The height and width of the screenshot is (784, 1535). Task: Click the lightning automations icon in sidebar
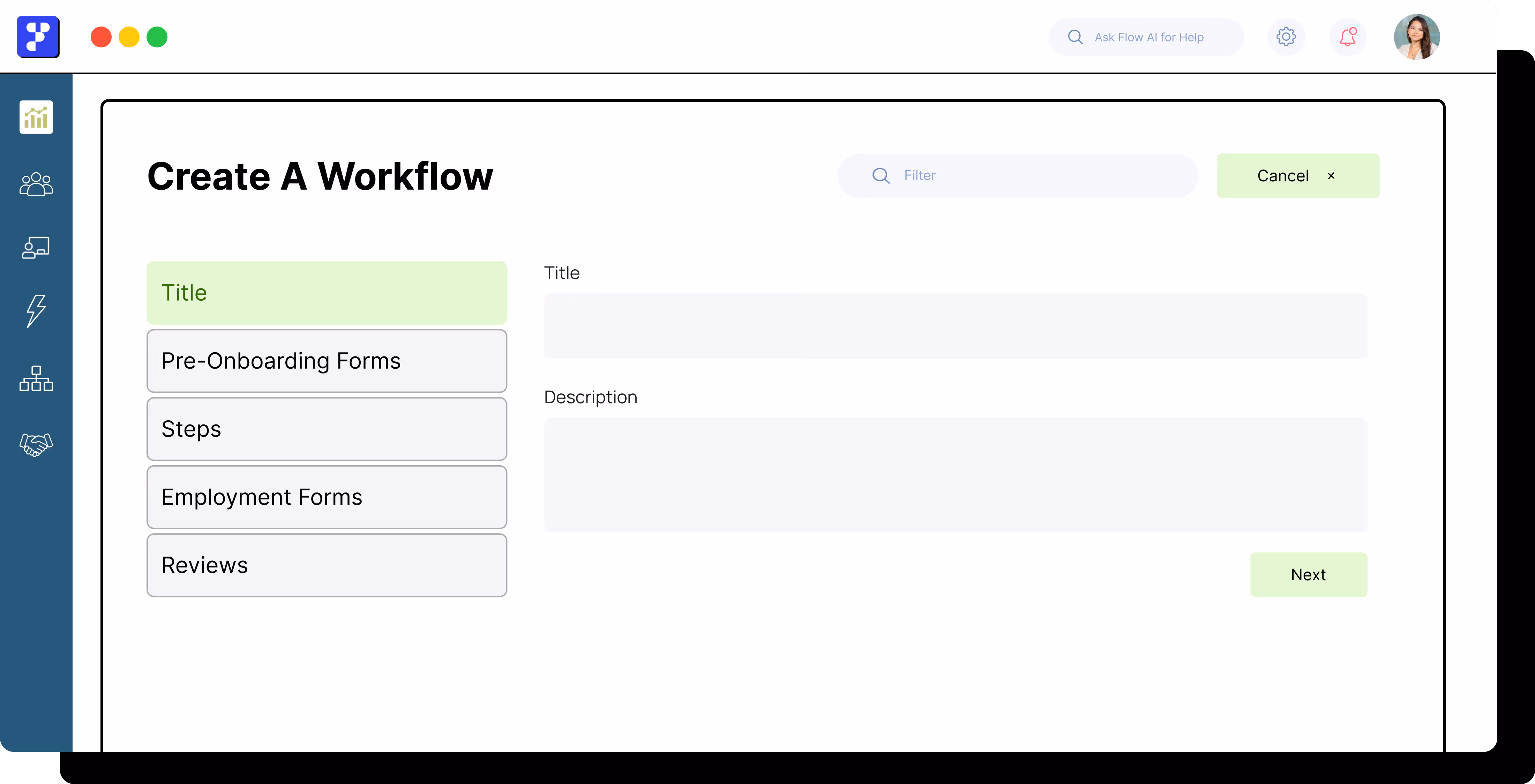(36, 311)
